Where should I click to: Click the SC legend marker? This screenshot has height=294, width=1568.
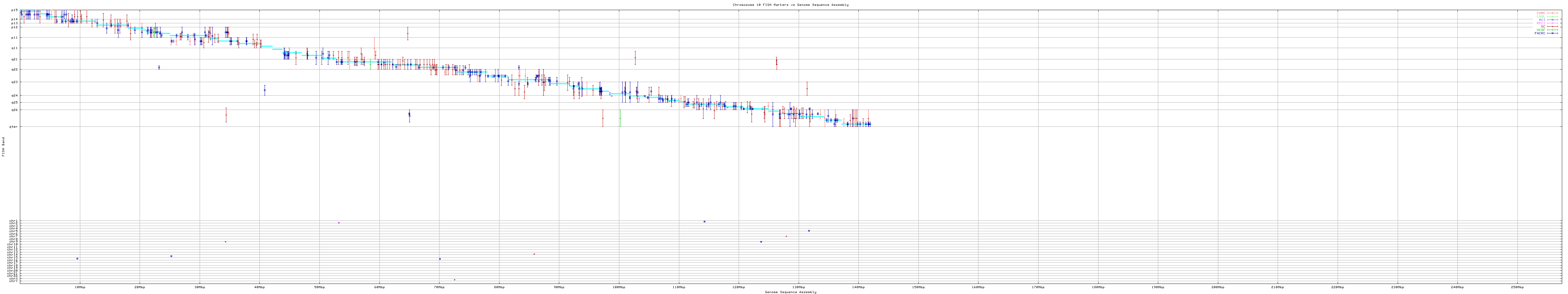(x=1552, y=26)
